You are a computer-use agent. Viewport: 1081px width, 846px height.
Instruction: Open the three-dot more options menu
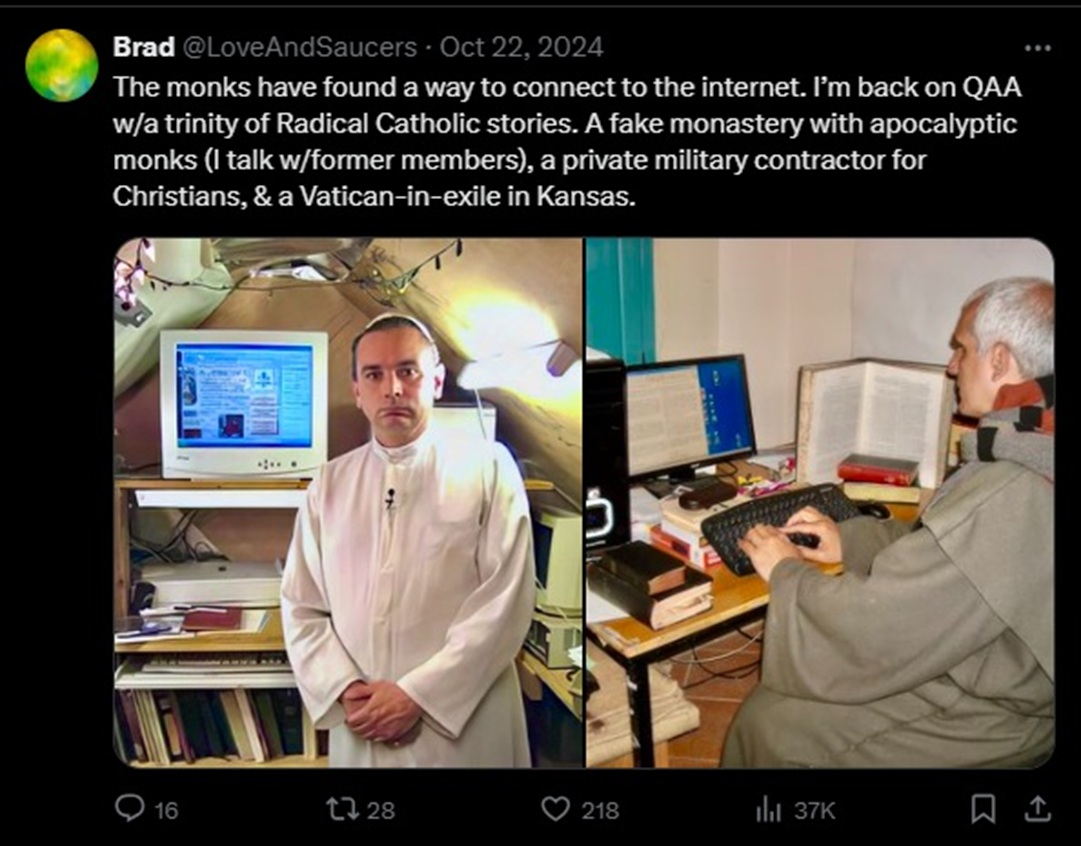click(1038, 48)
